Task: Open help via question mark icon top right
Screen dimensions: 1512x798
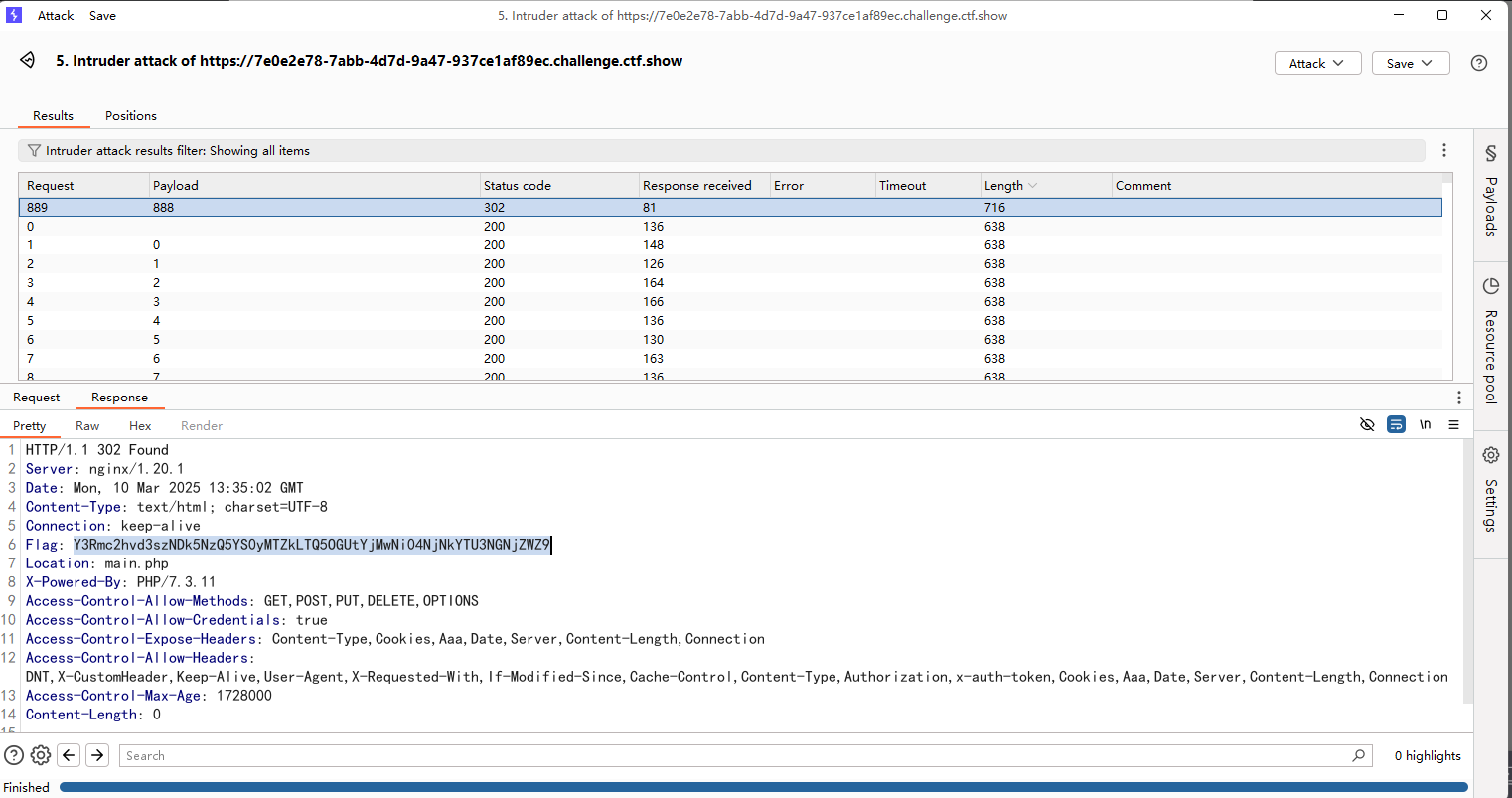Action: [x=1479, y=63]
